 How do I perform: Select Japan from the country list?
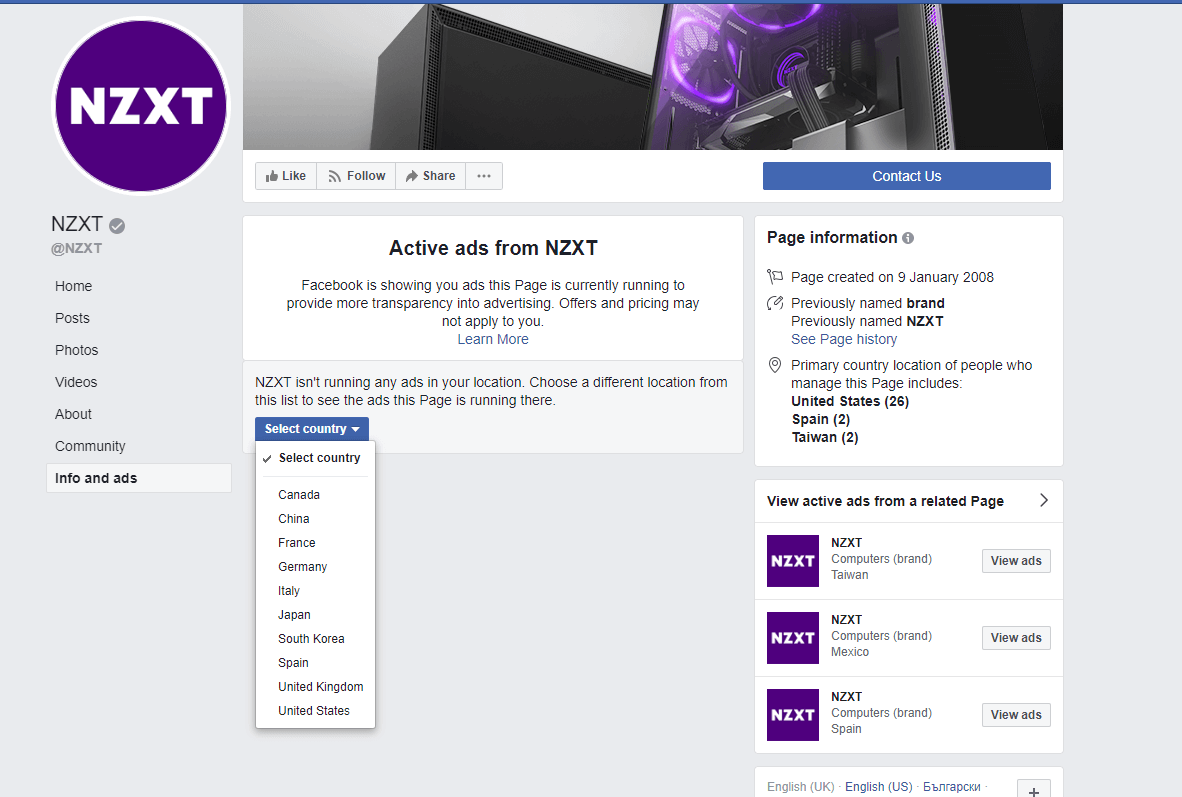tap(294, 614)
